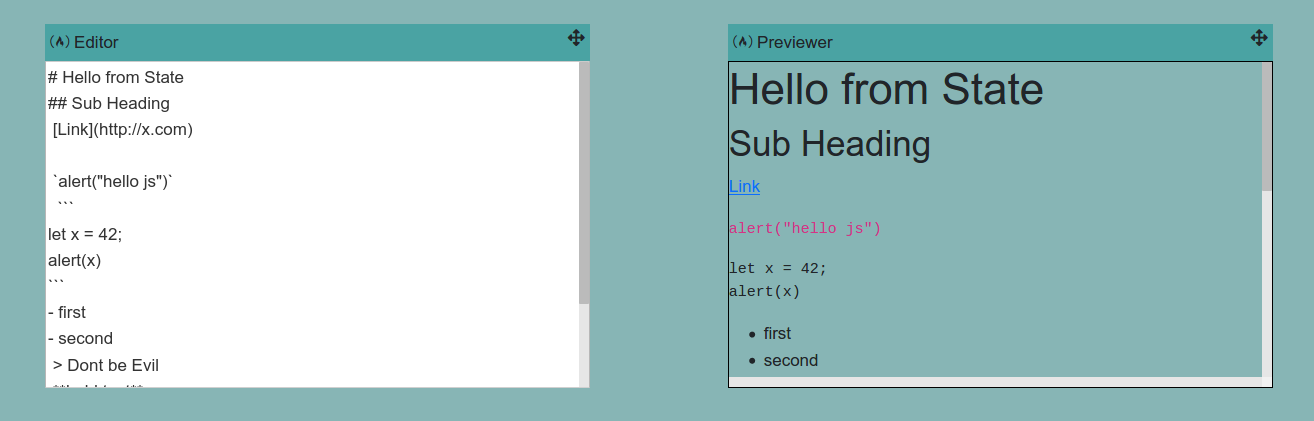Click the Editor title text
Screen dimensions: 1314x421
(x=96, y=42)
